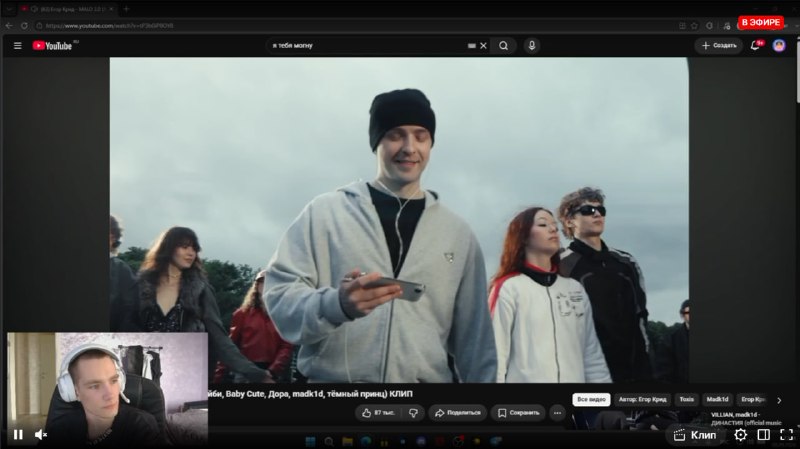Create a clip with the "Клип" button
800x449 pixels.
(x=695, y=435)
